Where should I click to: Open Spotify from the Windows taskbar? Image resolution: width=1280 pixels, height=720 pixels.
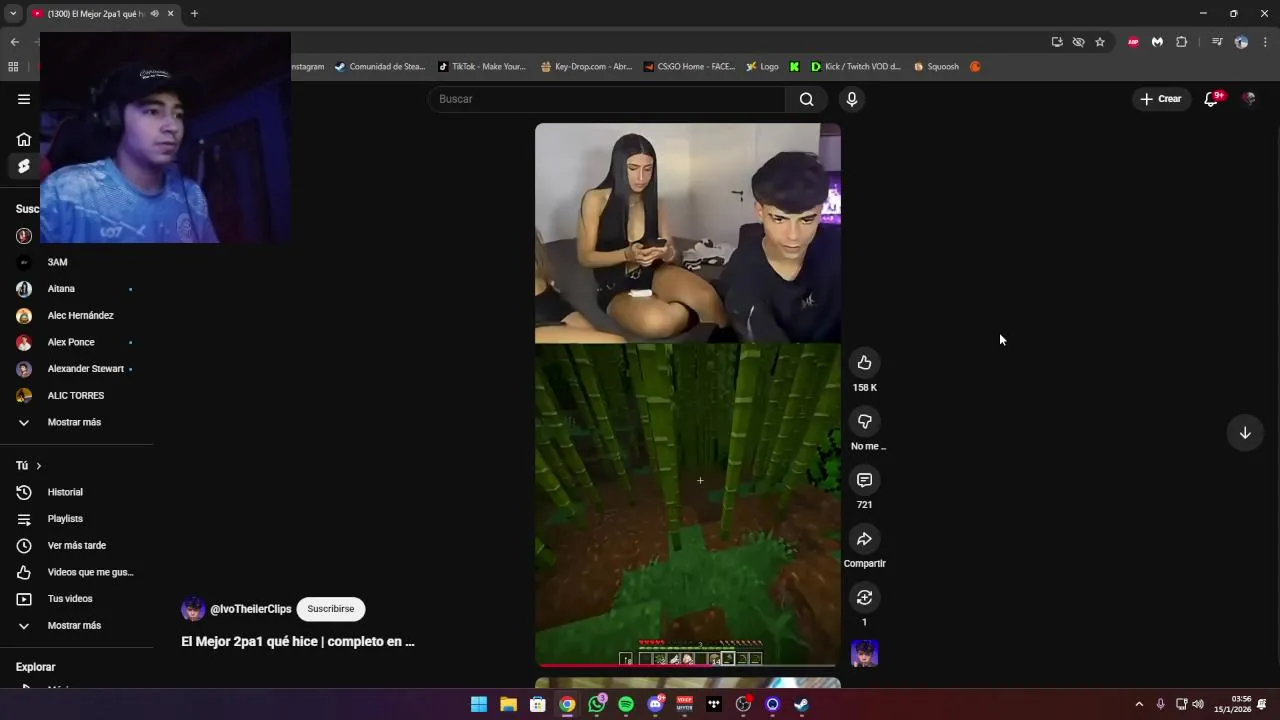point(626,704)
